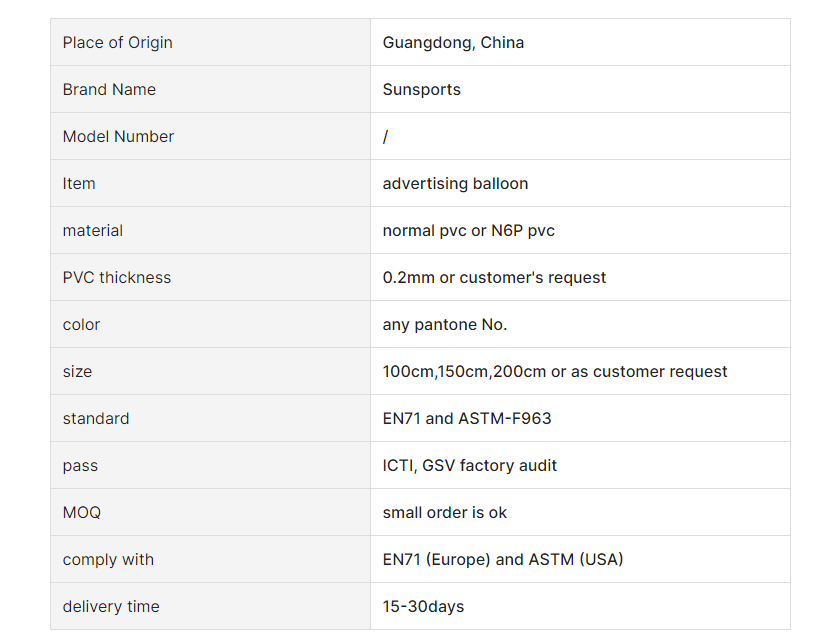Select the Guangdong, China value cell
Viewport: 837px width, 641px height.
tap(580, 42)
